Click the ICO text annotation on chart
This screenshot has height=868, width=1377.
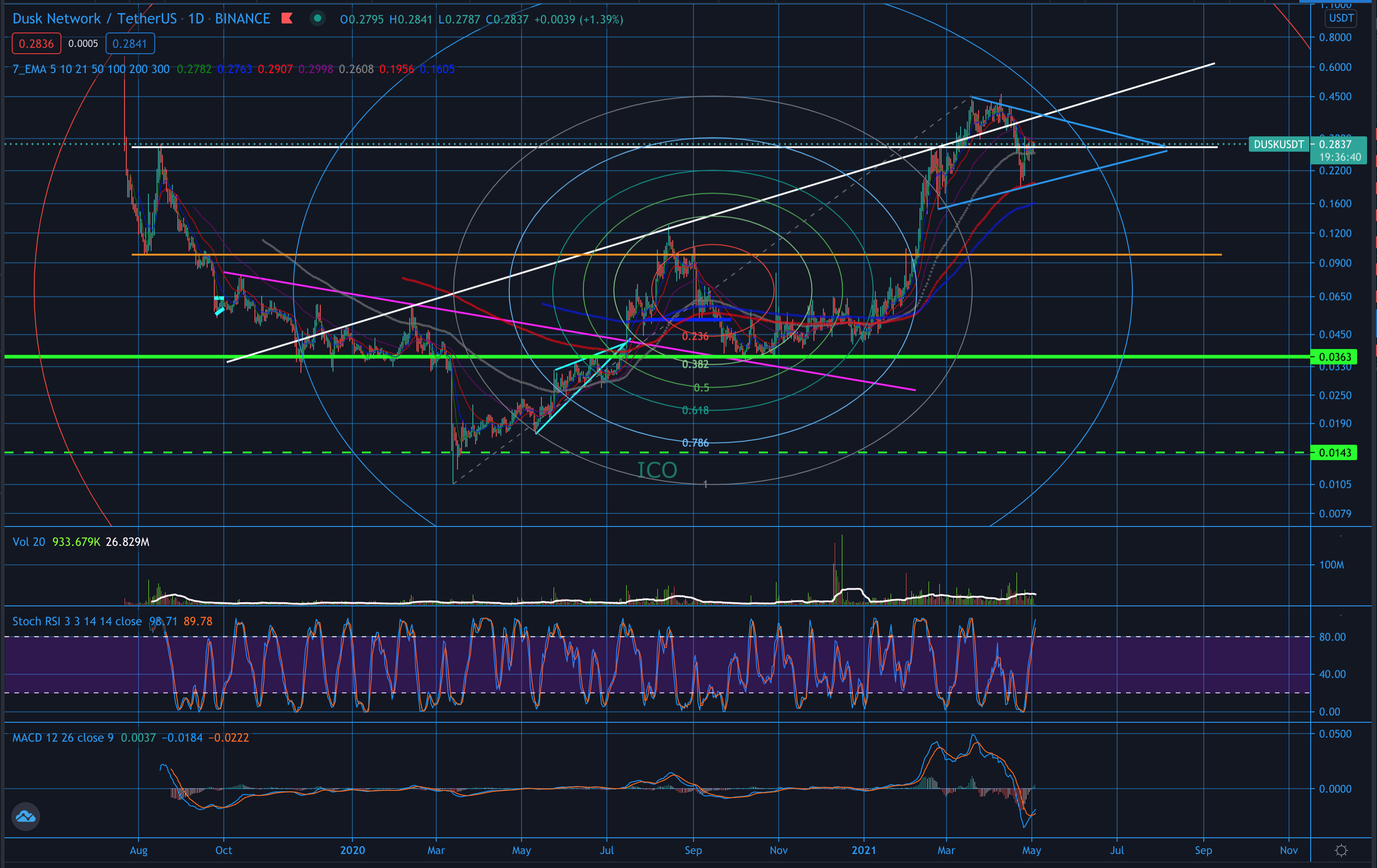[x=657, y=470]
